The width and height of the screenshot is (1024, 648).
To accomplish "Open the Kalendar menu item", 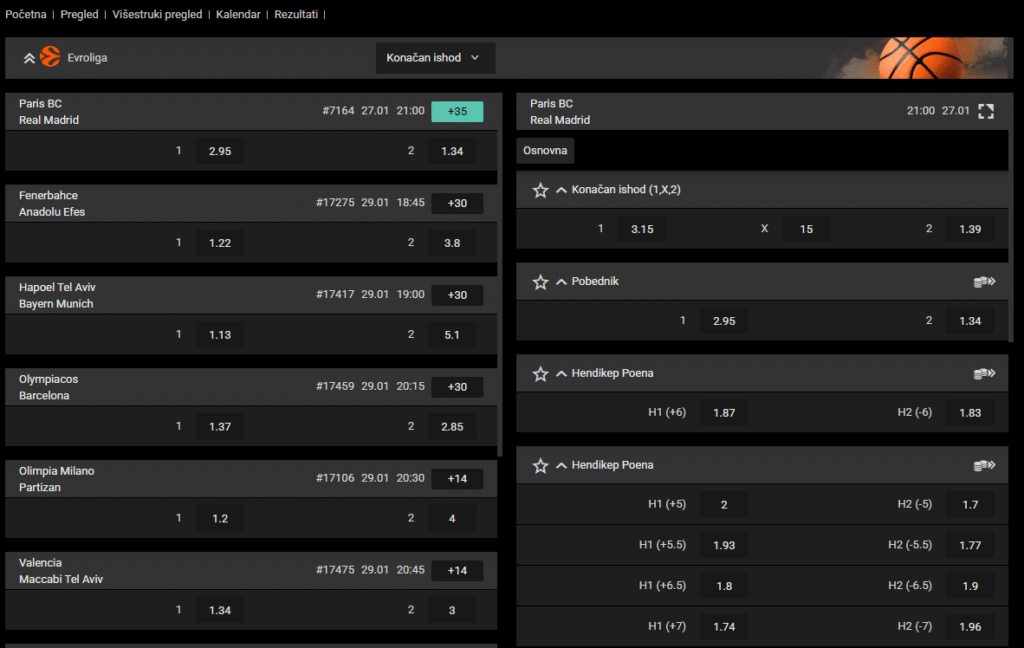I will coord(238,14).
